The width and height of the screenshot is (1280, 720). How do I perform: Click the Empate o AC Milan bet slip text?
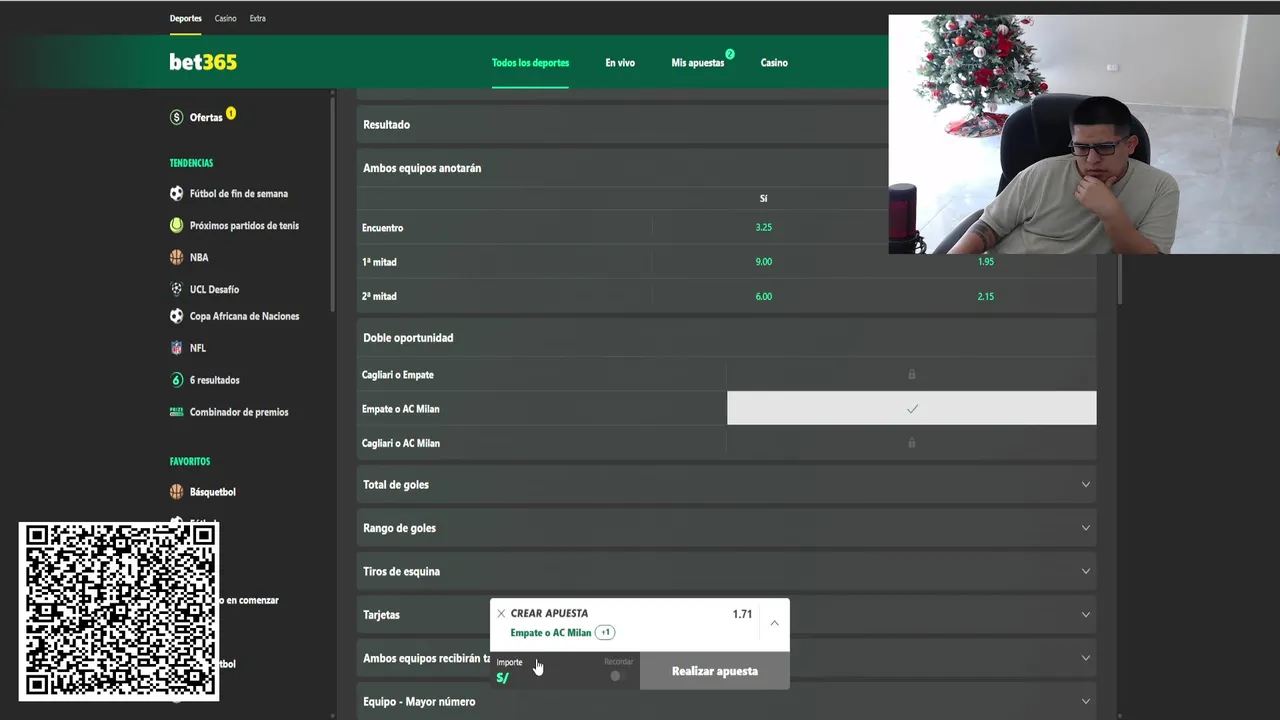550,632
